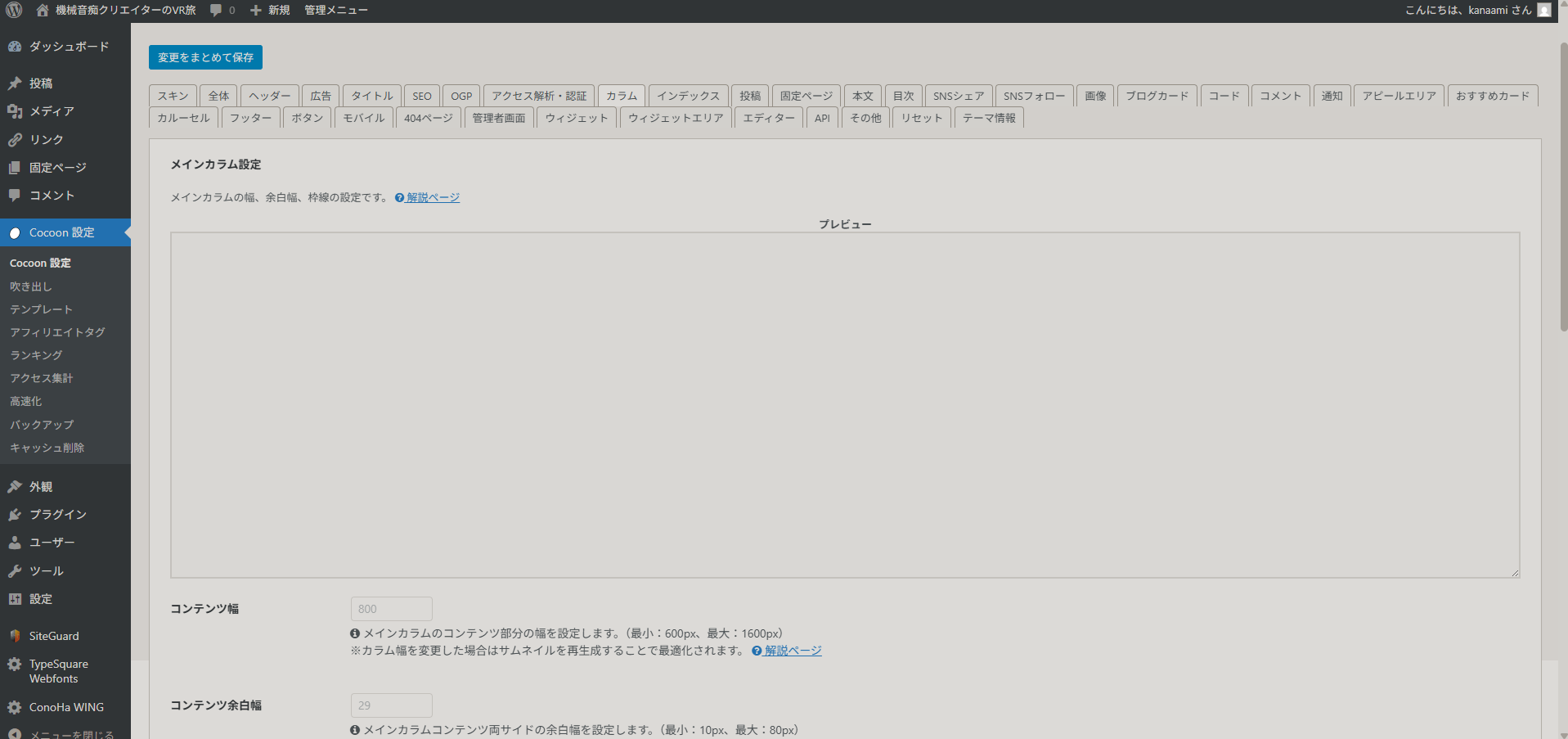The image size is (1568, 739).
Task: Open the site home icon in admin bar
Action: [43, 10]
